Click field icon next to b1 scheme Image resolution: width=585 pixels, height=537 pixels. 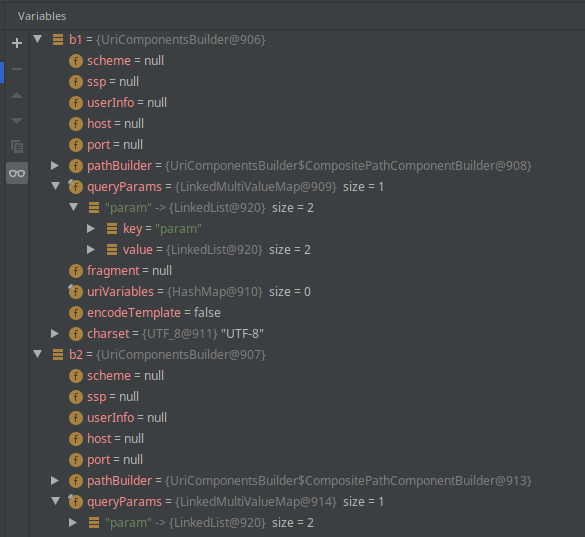pos(76,61)
